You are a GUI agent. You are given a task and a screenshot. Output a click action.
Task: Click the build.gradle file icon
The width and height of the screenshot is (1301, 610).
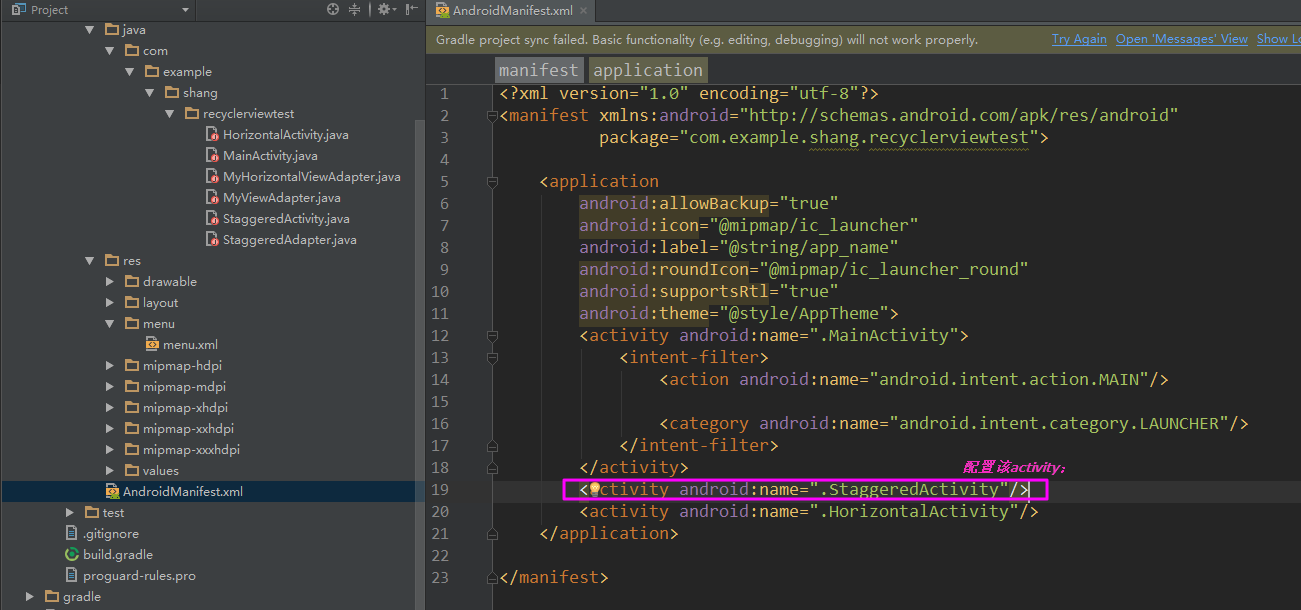tap(72, 554)
